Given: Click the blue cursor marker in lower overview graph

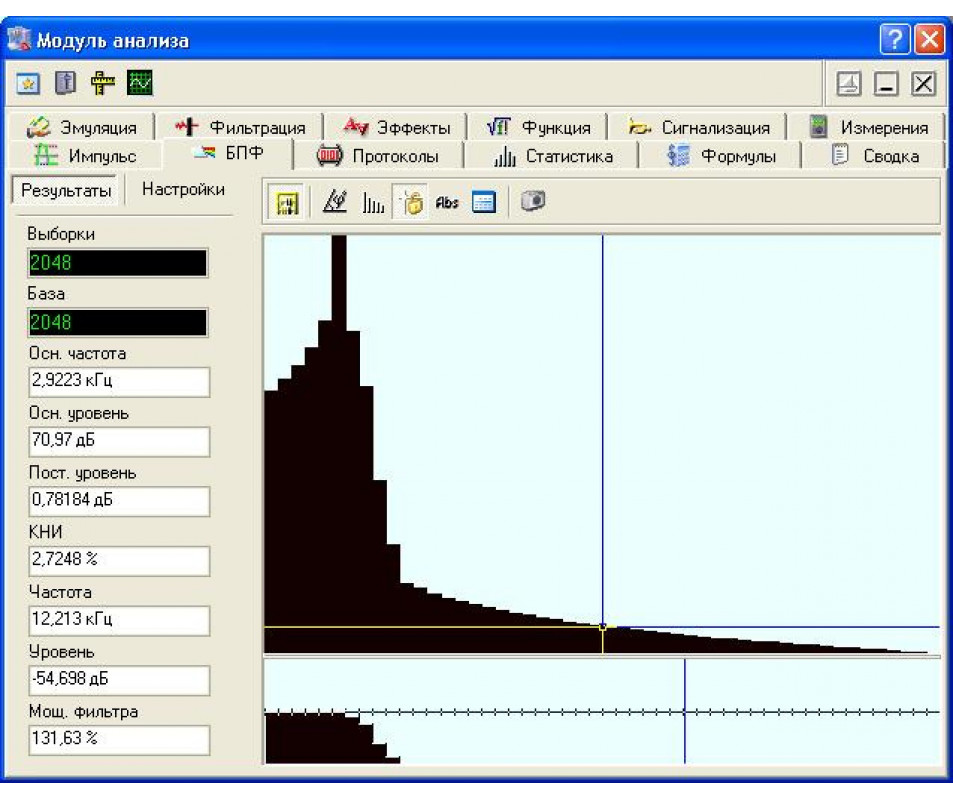Looking at the screenshot, I should (x=684, y=711).
